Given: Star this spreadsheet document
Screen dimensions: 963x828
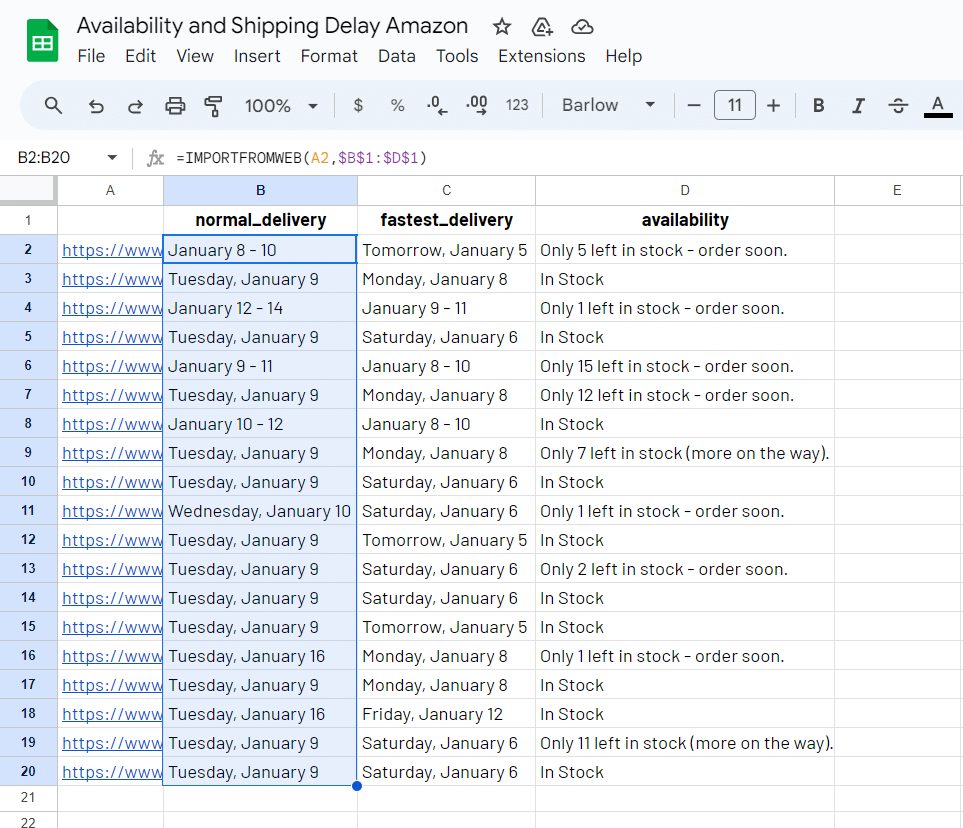Looking at the screenshot, I should 502,26.
